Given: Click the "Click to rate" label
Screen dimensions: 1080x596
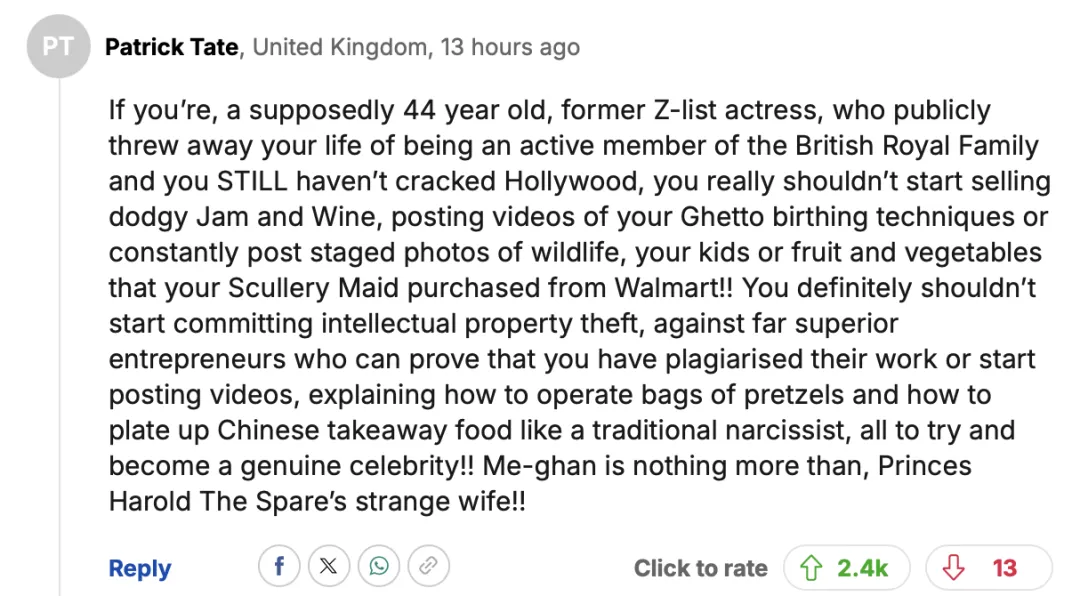Looking at the screenshot, I should (x=700, y=568).
